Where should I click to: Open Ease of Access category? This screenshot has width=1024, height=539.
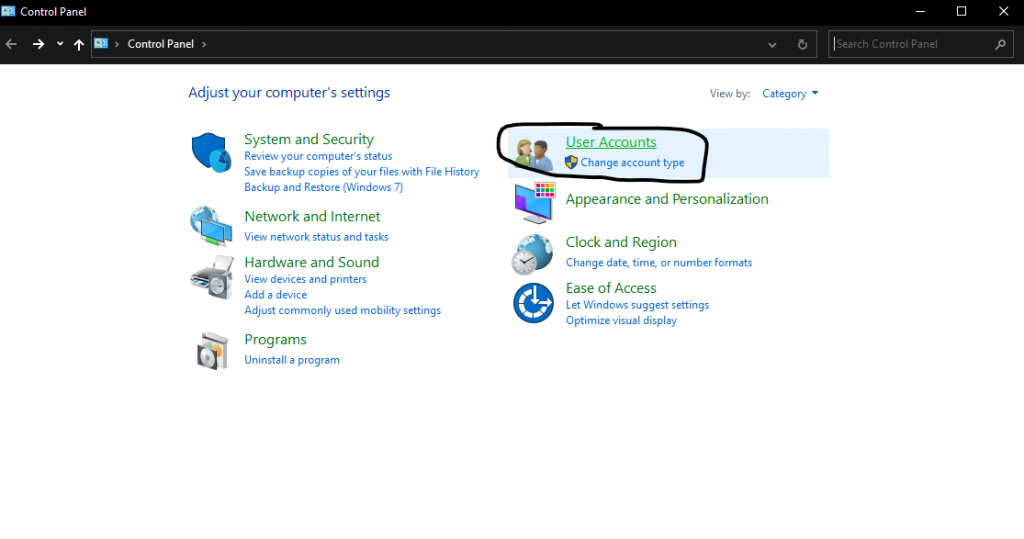611,288
